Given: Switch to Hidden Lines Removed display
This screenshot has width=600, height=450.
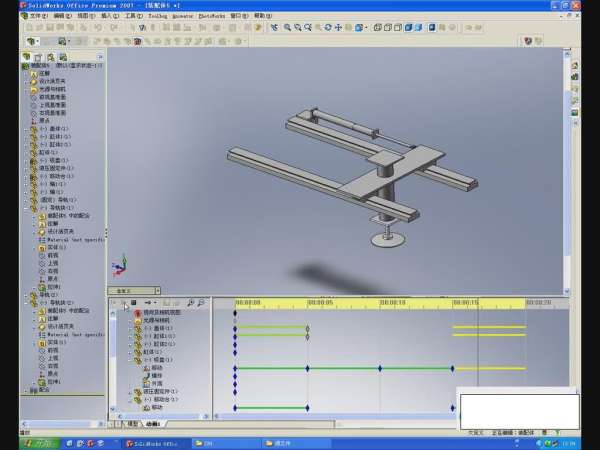Looking at the screenshot, I should (398, 28).
